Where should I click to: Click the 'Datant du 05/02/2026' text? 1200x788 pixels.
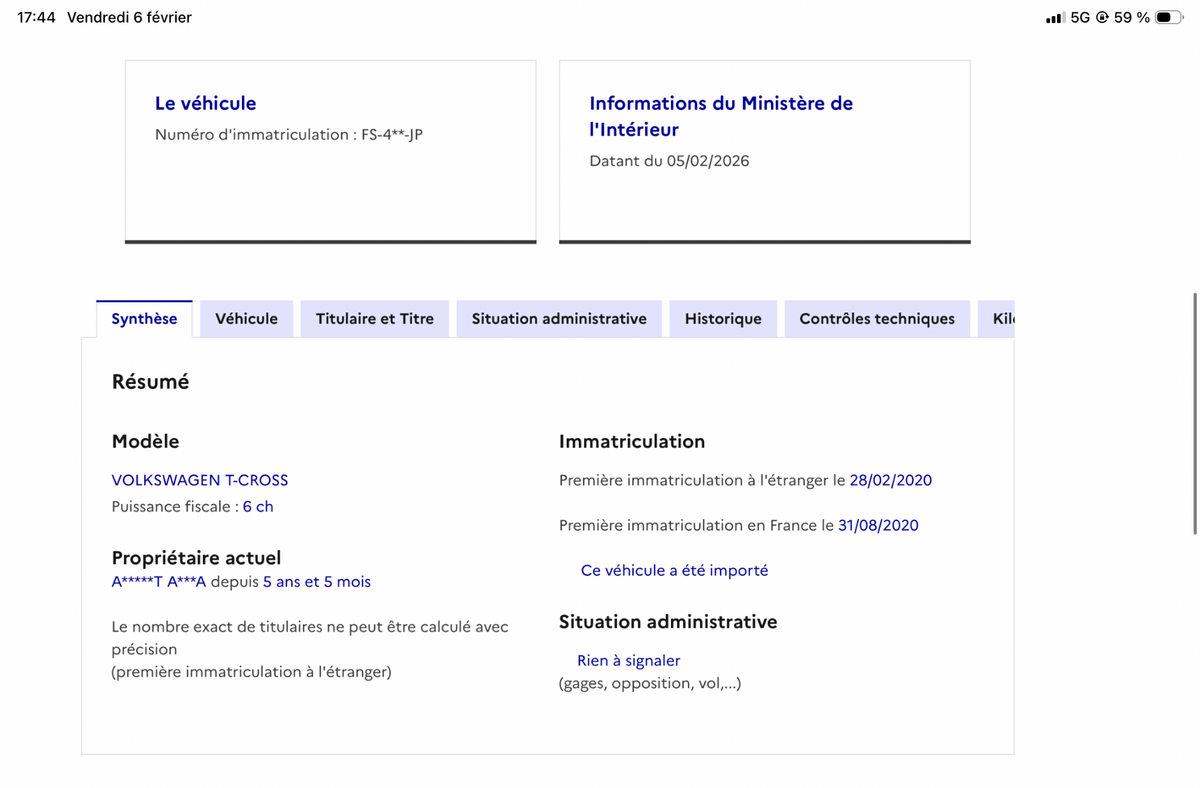[x=669, y=161]
